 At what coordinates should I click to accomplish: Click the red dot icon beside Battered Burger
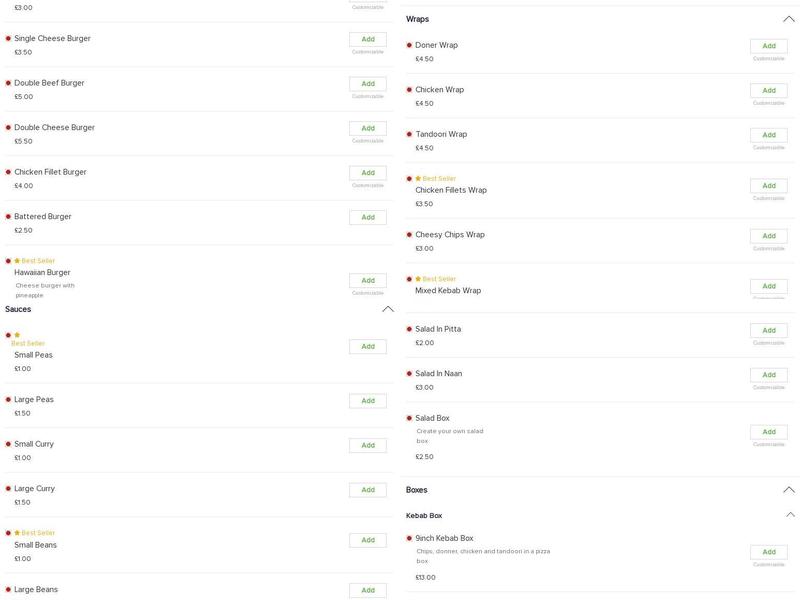pos(8,216)
